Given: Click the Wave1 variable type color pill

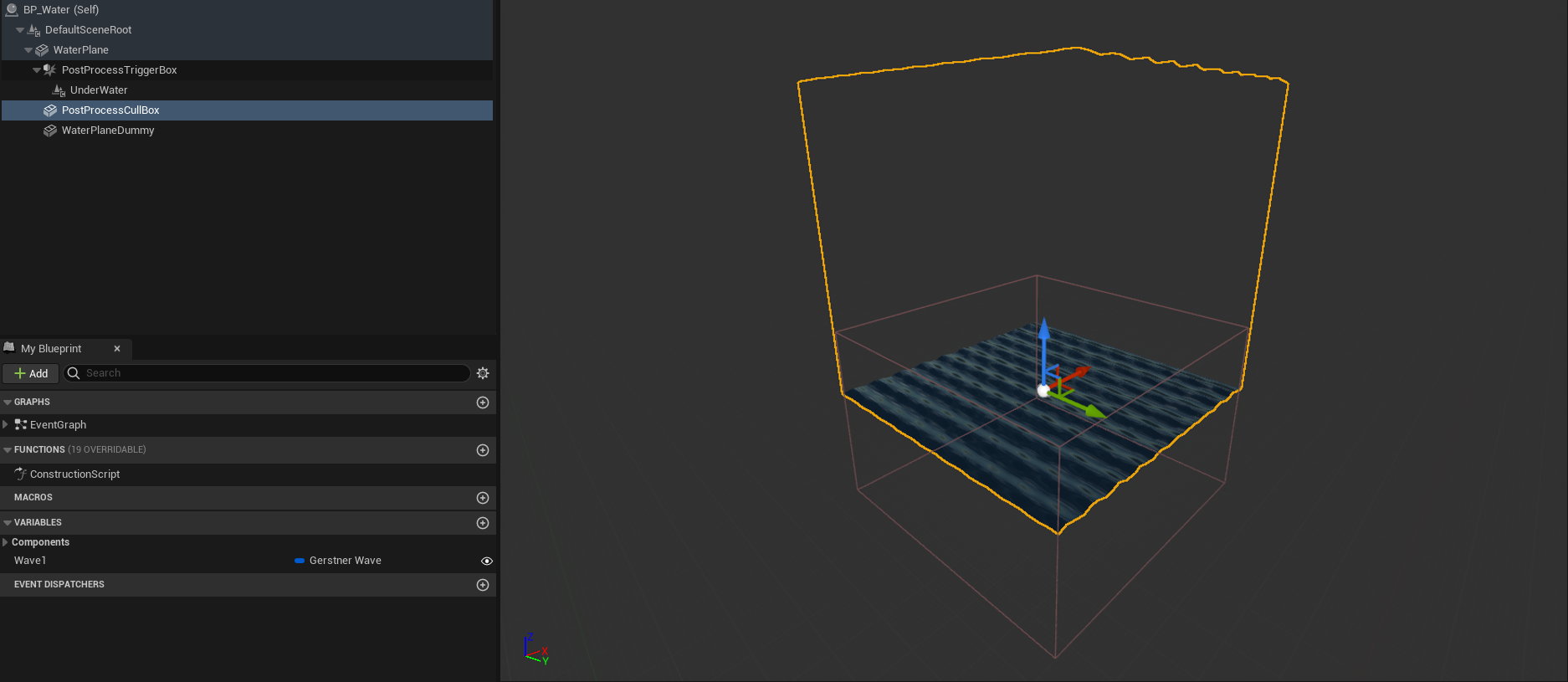Looking at the screenshot, I should tap(300, 561).
